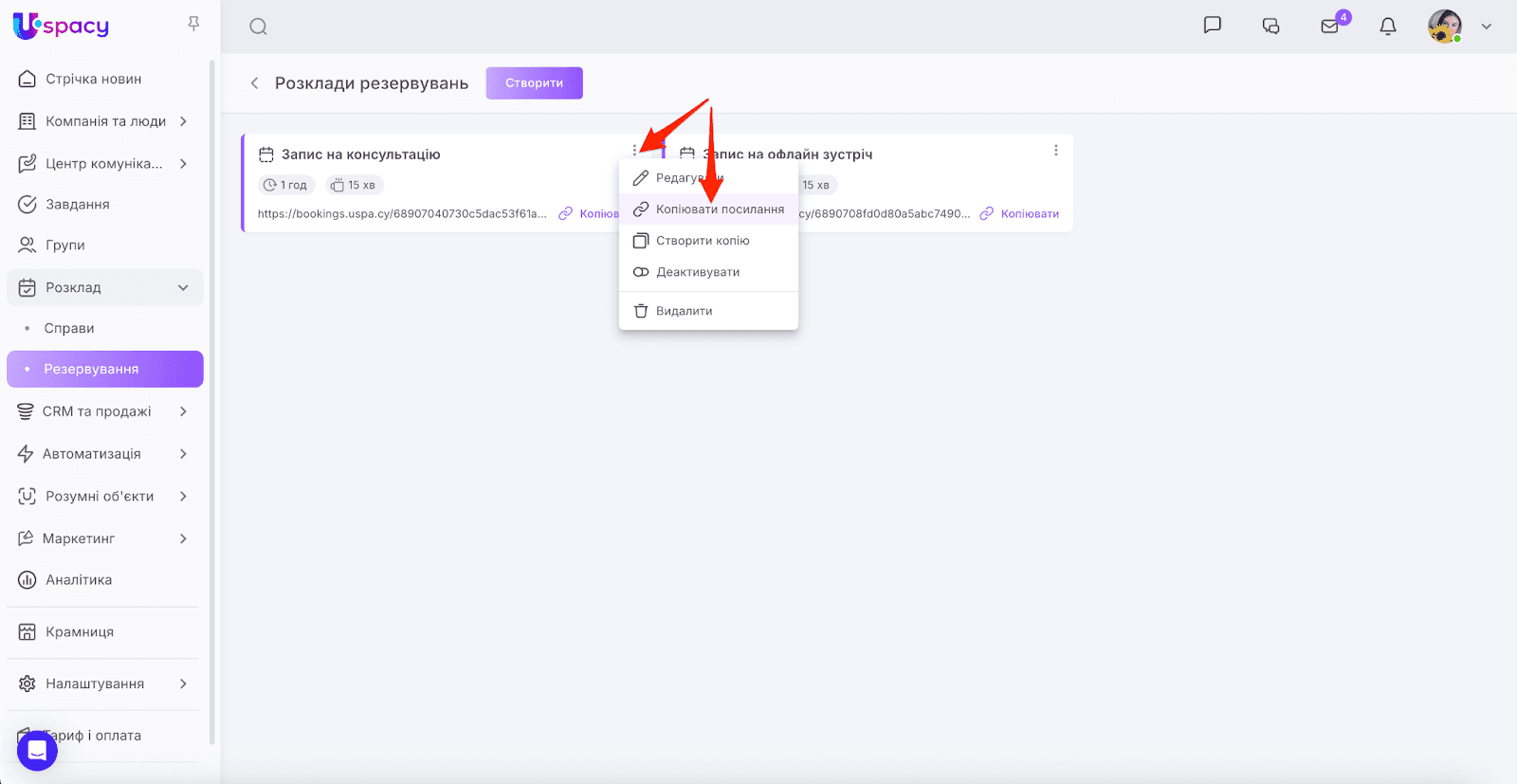Go back using the left arrow
The height and width of the screenshot is (784, 1517).
[254, 83]
